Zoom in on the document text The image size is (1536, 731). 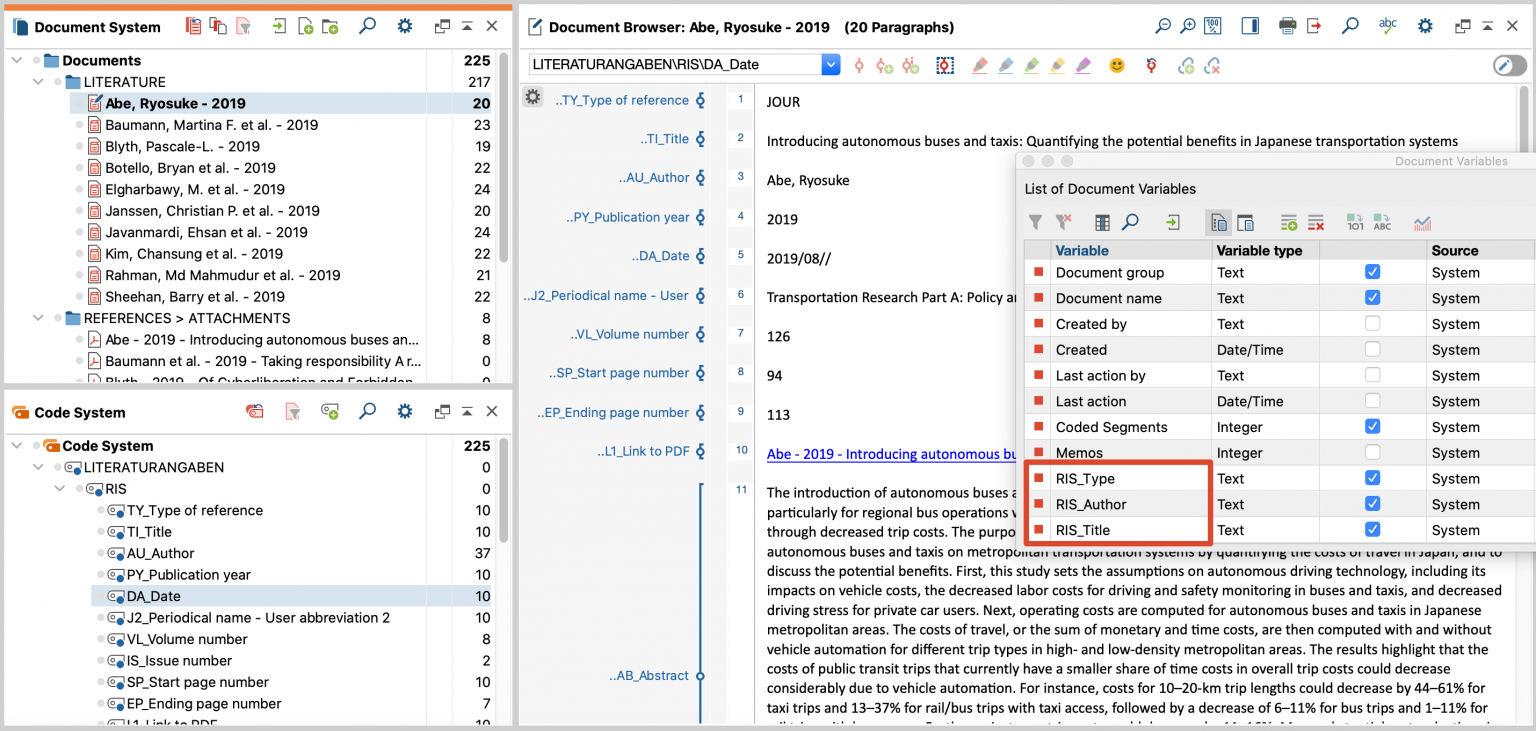(x=1187, y=27)
